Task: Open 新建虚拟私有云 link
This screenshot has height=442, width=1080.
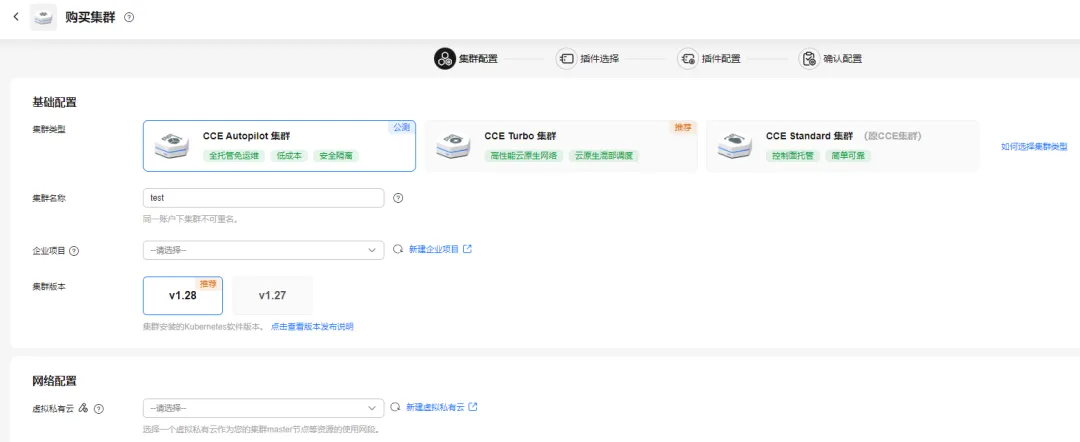Action: 436,407
